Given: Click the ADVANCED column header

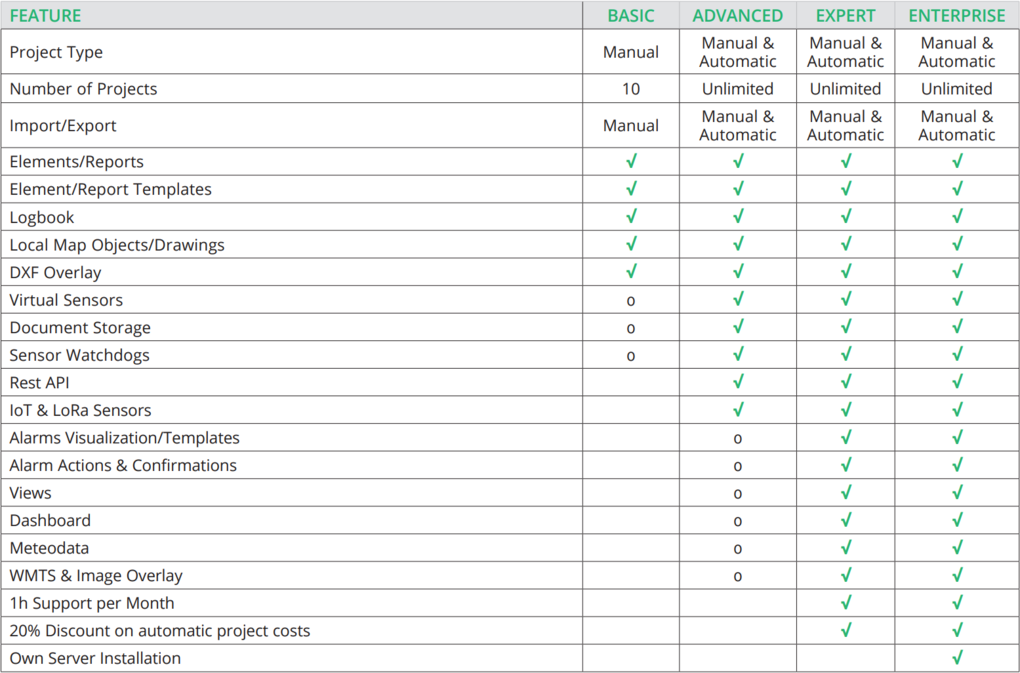Looking at the screenshot, I should (x=738, y=16).
